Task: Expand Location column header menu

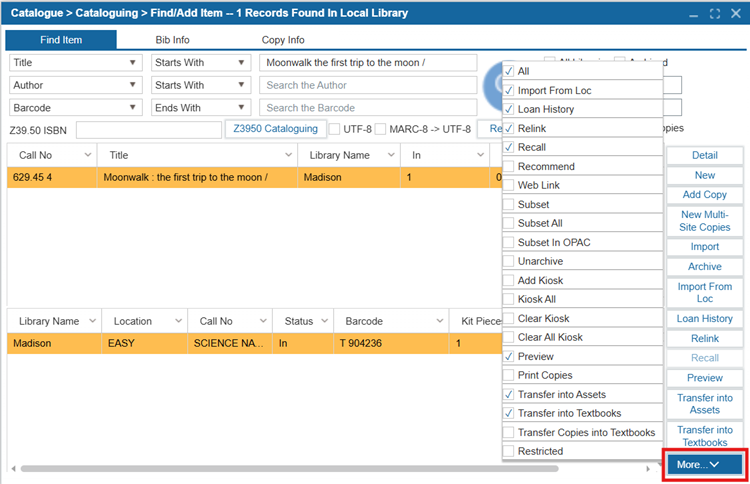Action: coord(178,321)
